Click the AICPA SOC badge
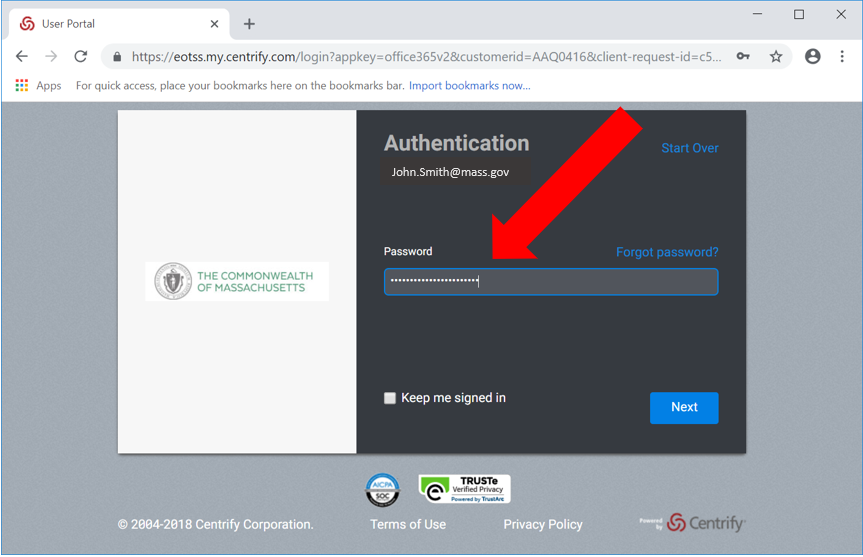 pyautogui.click(x=382, y=490)
